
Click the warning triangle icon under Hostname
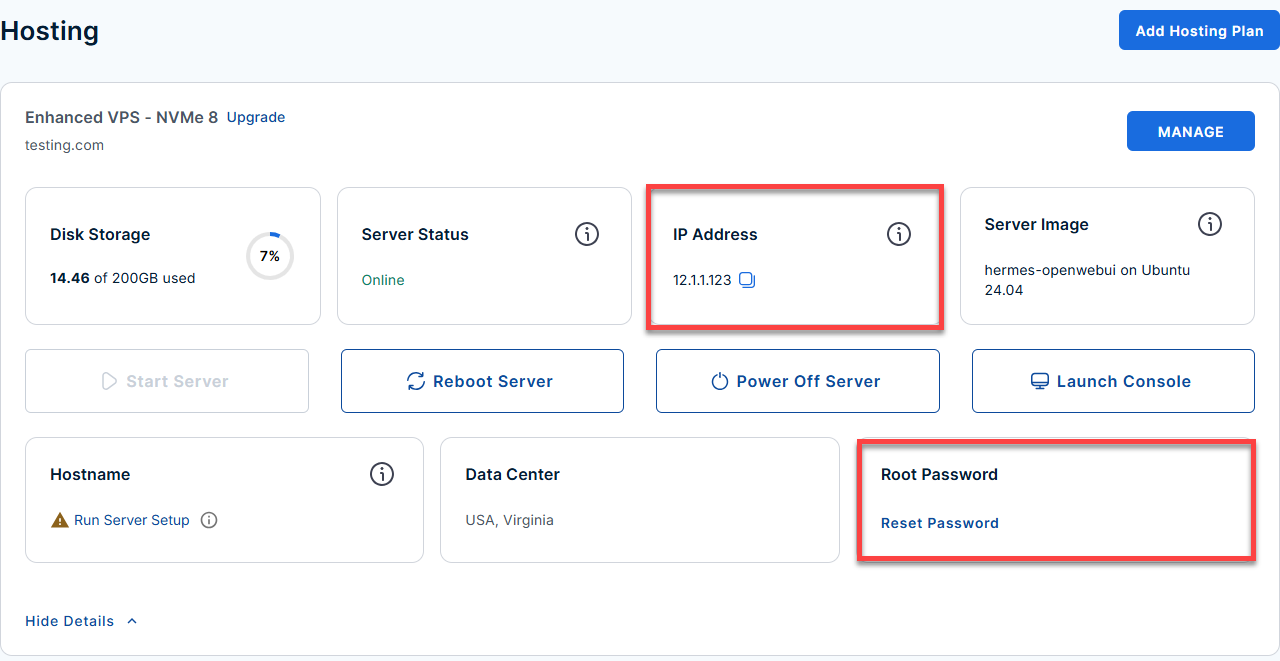point(59,520)
